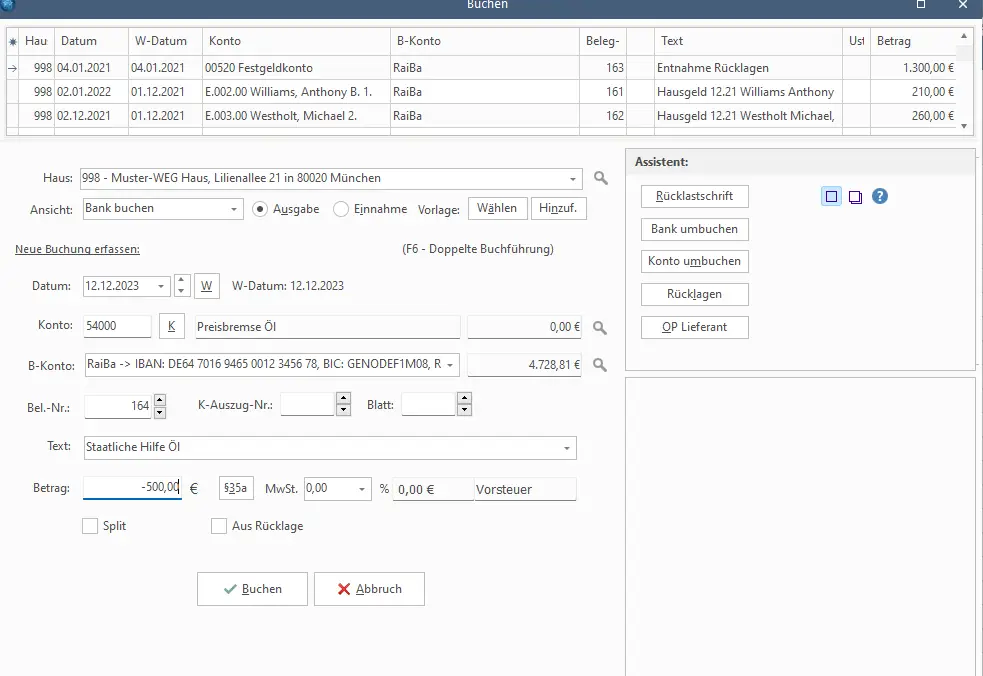This screenshot has height=676, width=983.
Task: Click the 1.300,00 € amount cell
Action: (913, 68)
